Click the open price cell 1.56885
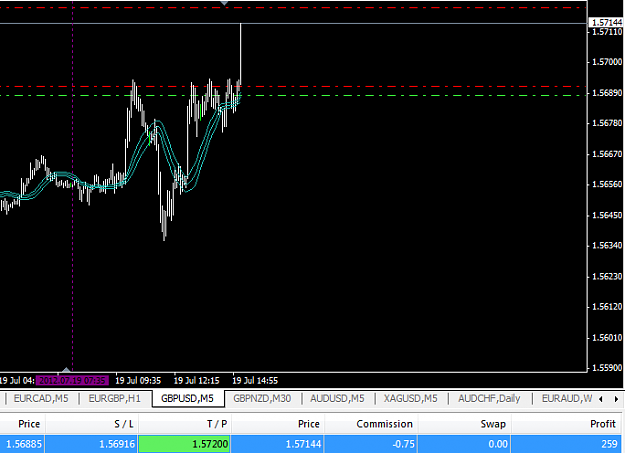Viewport: 625px width, 453px height. tap(22, 444)
